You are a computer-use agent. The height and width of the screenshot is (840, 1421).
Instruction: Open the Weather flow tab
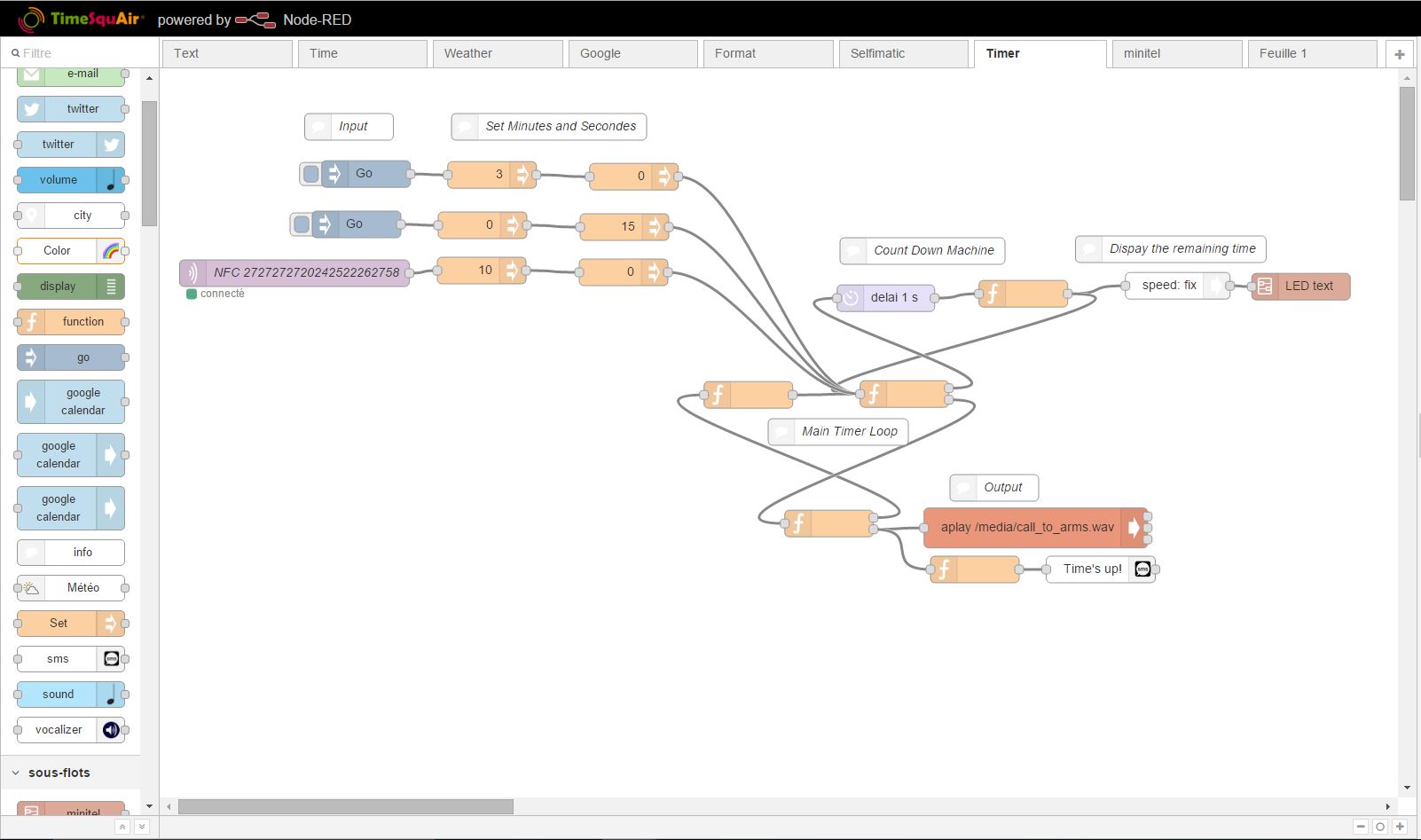coord(498,54)
